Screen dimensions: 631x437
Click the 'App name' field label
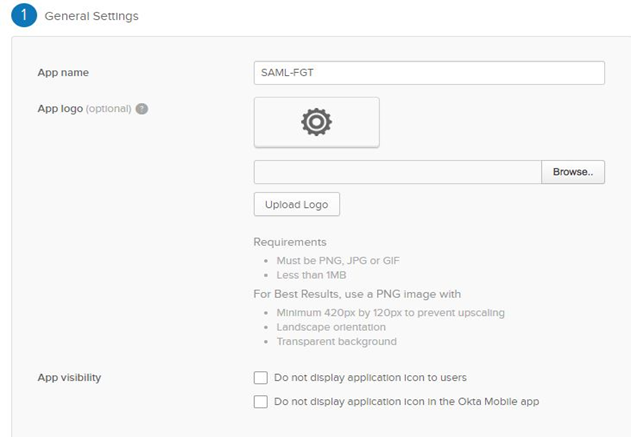[62, 73]
